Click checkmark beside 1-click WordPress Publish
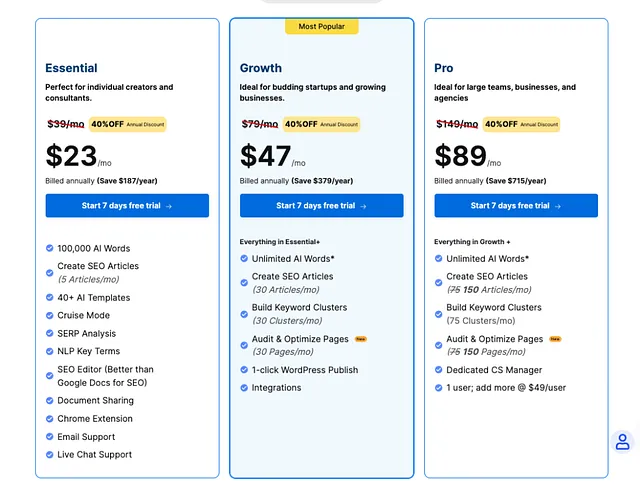 click(244, 370)
